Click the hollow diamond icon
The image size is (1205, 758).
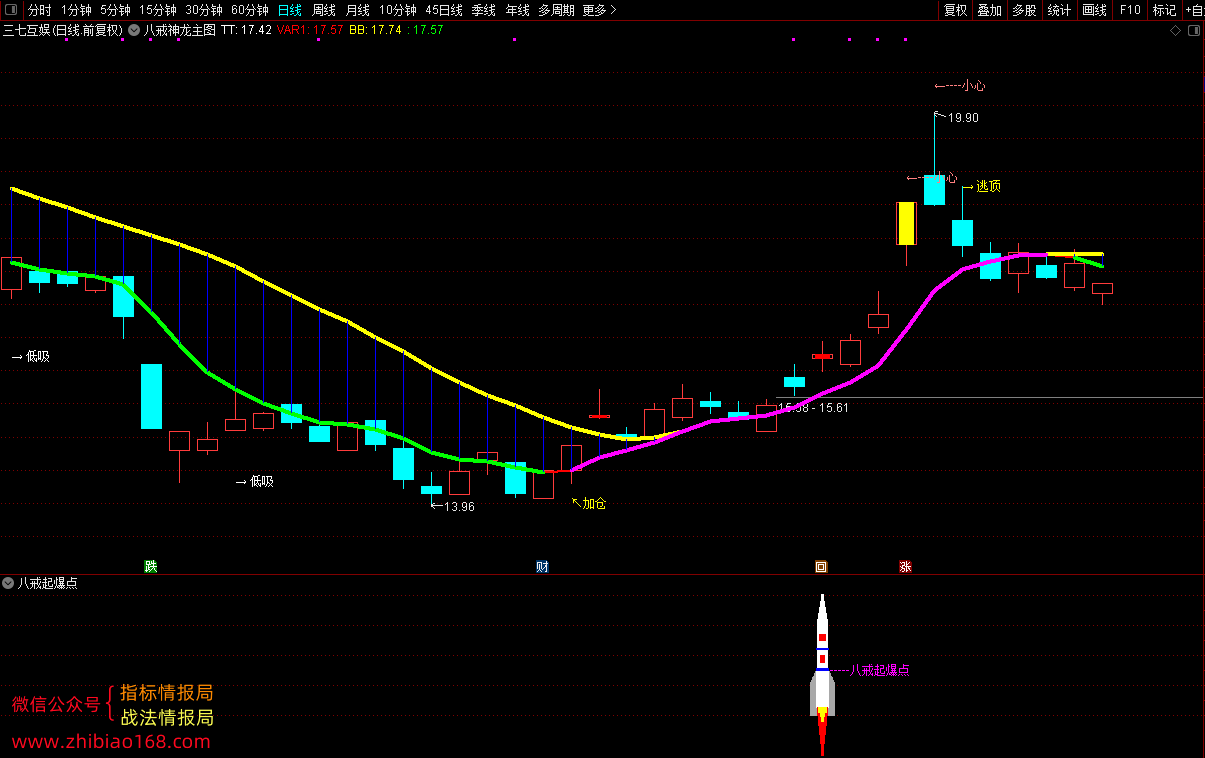(x=1176, y=31)
